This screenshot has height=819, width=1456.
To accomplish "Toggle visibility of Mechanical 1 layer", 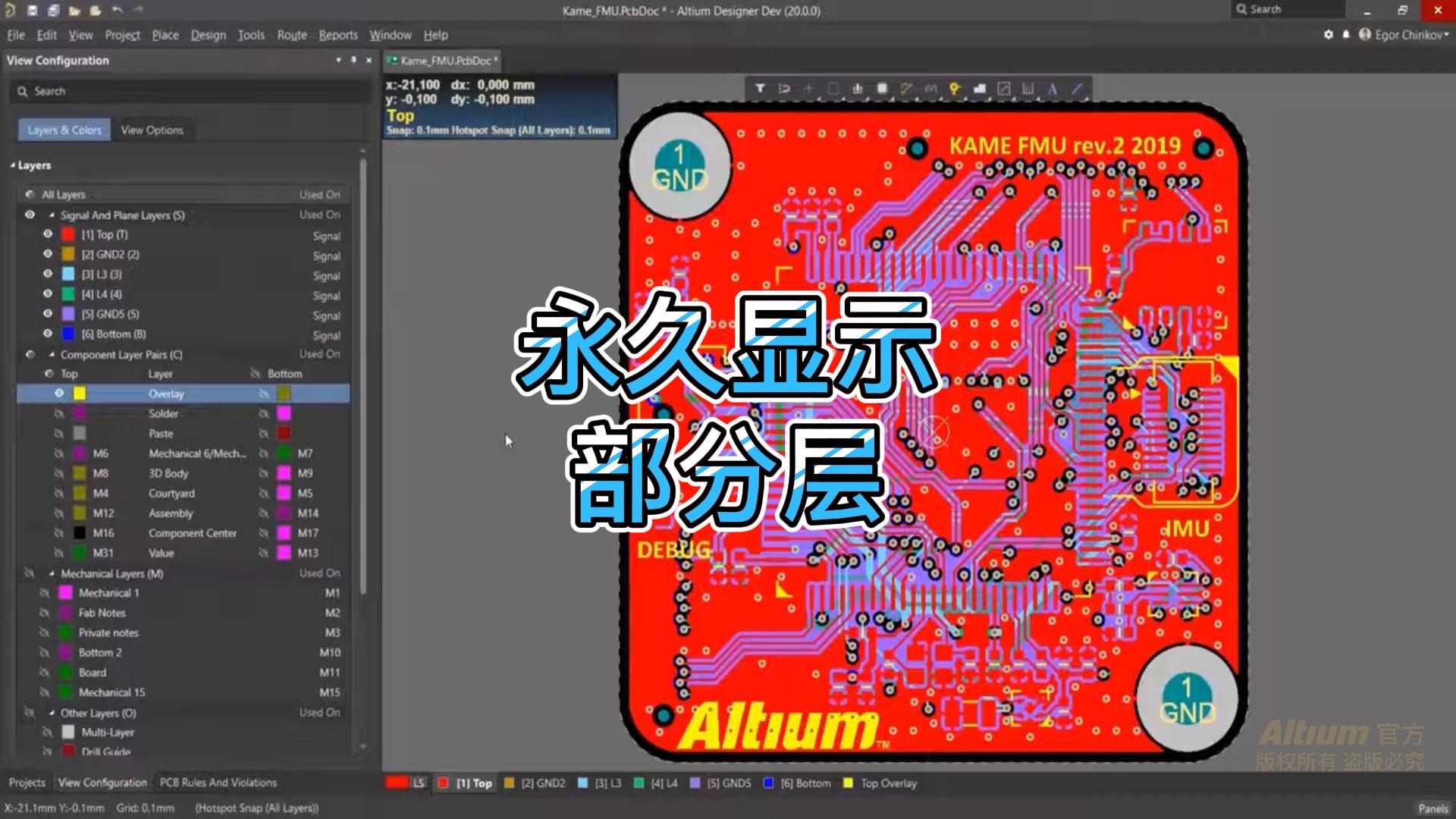I will click(x=44, y=593).
